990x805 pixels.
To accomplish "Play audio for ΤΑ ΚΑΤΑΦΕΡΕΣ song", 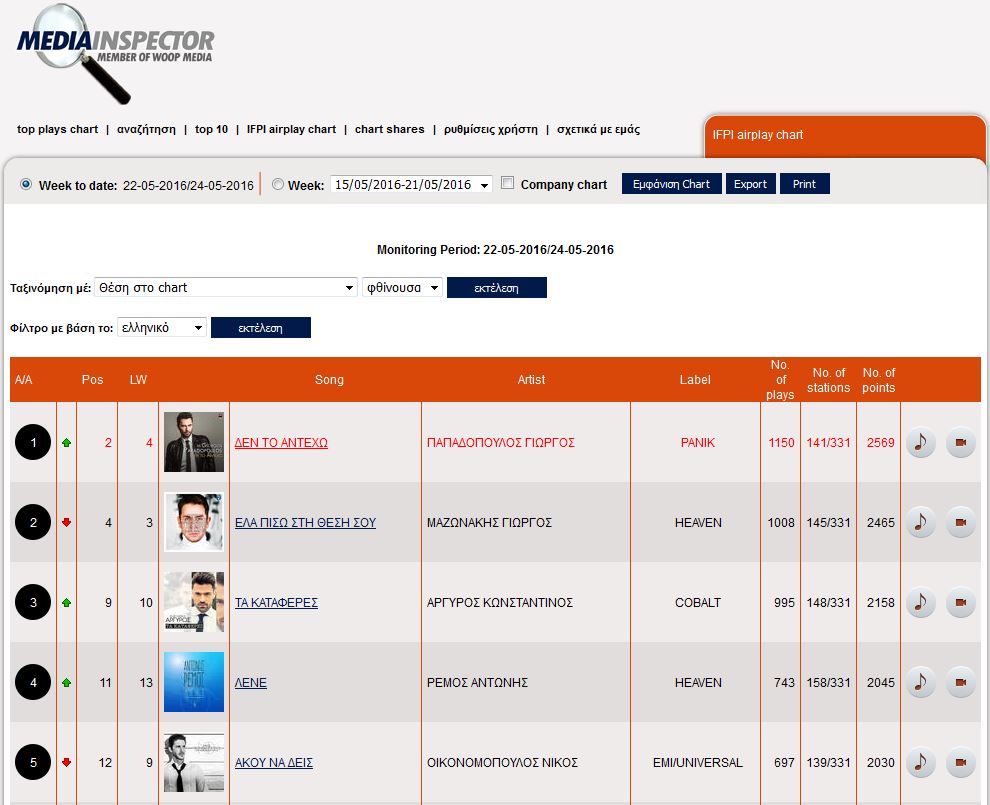I will pos(920,602).
